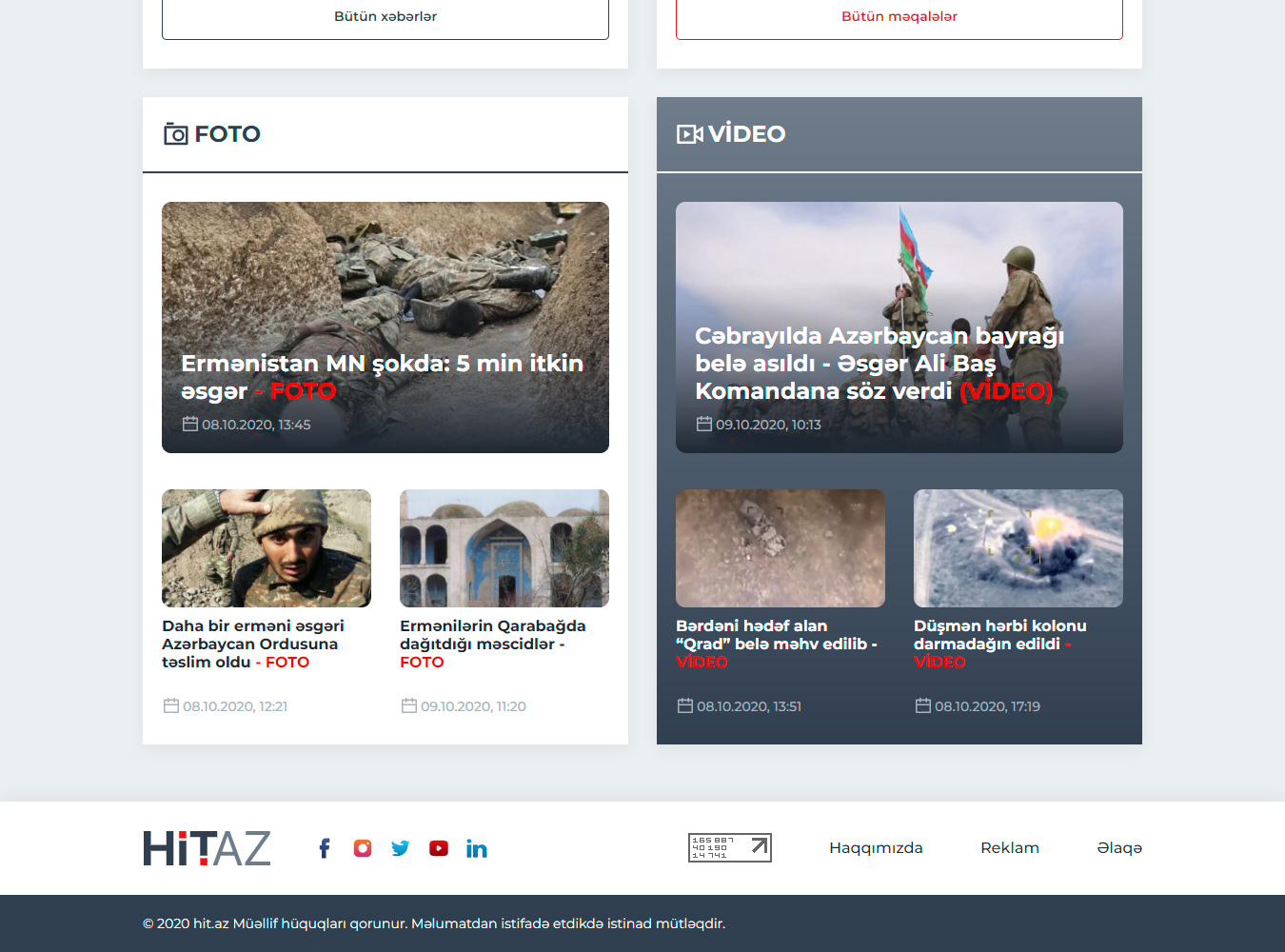The width and height of the screenshot is (1285, 952).
Task: Open 'Düşmən hərbi kolonu darmadağın edildi' headline
Action: point(999,634)
